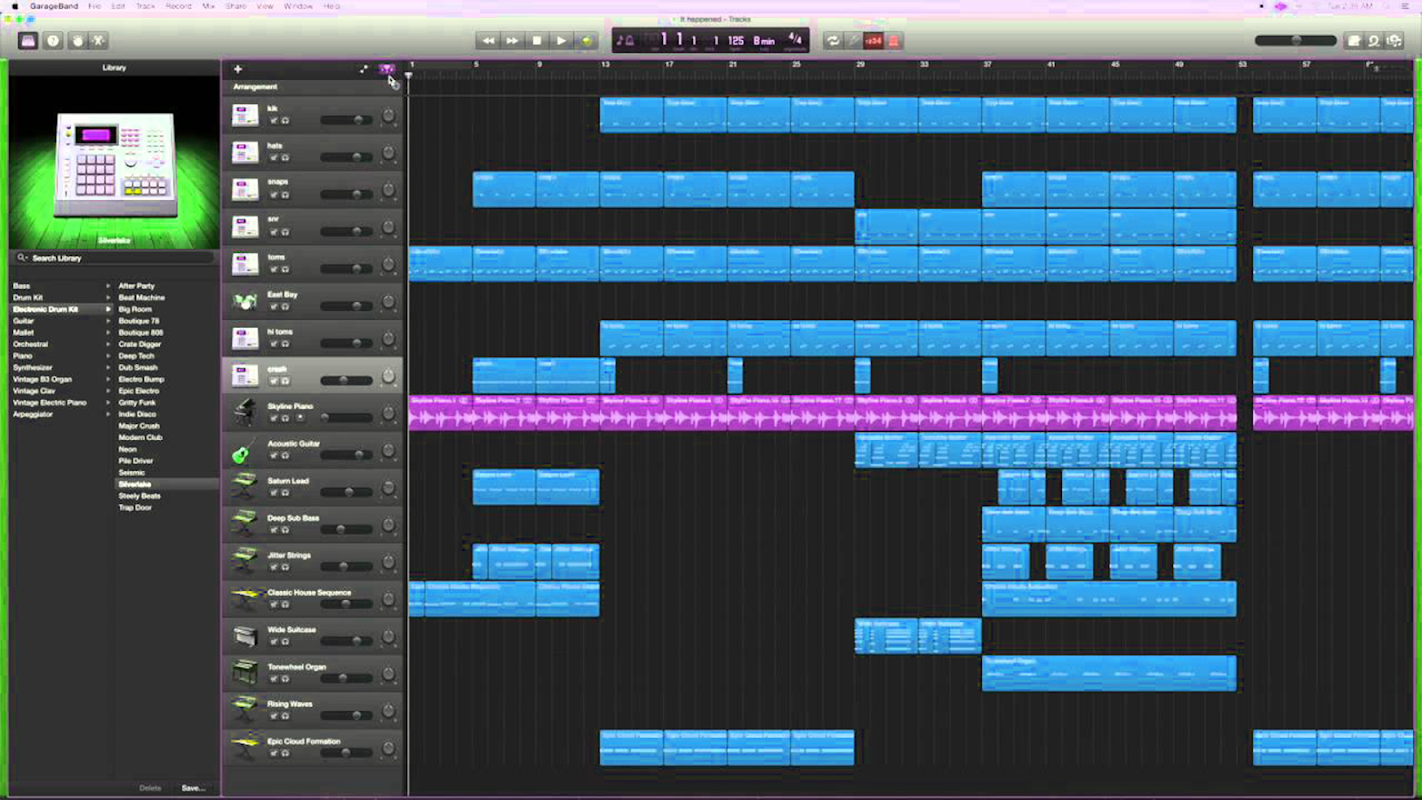Screen dimensions: 1422x800
Task: Open the Loop Browser icon
Action: pos(1374,41)
